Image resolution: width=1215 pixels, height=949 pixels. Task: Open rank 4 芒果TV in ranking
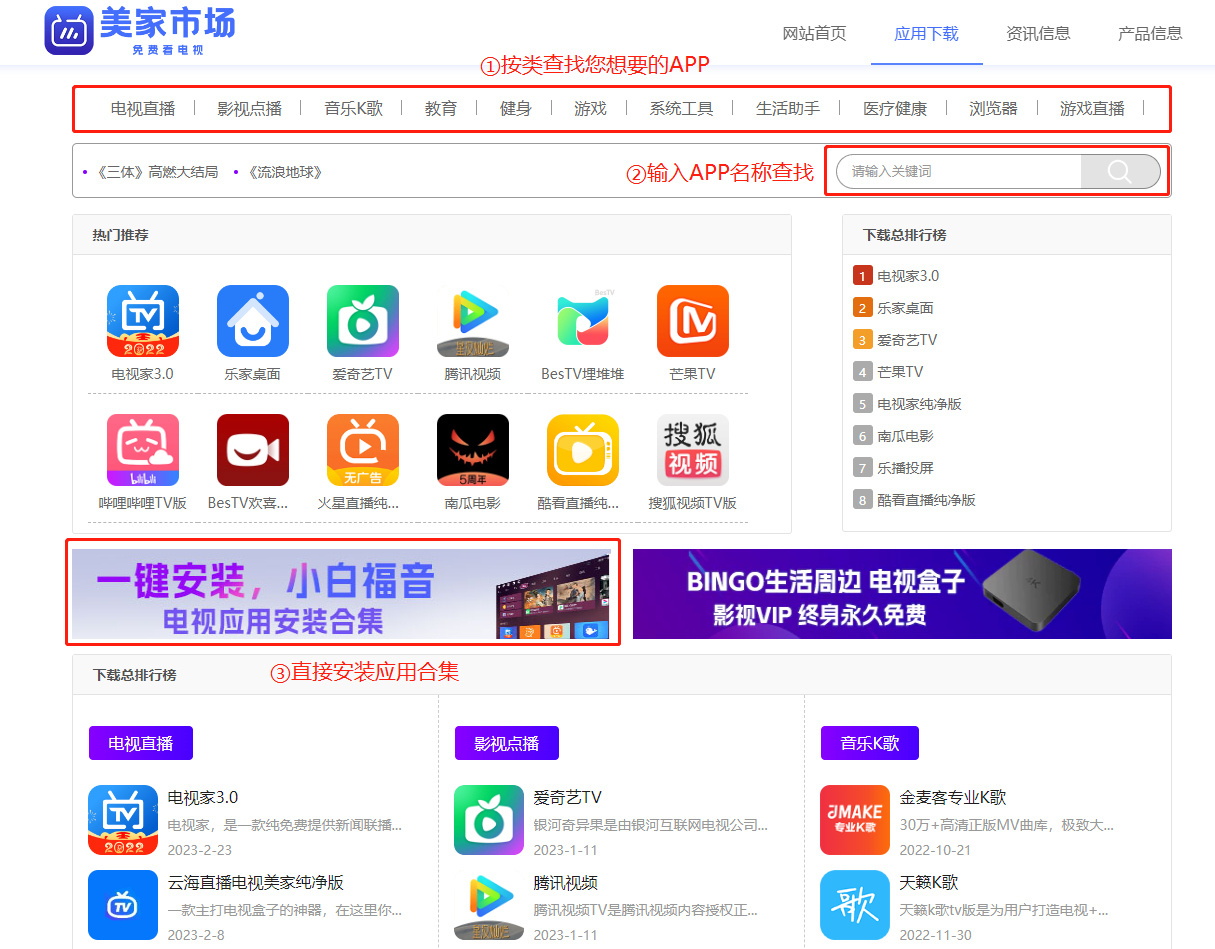click(x=900, y=372)
